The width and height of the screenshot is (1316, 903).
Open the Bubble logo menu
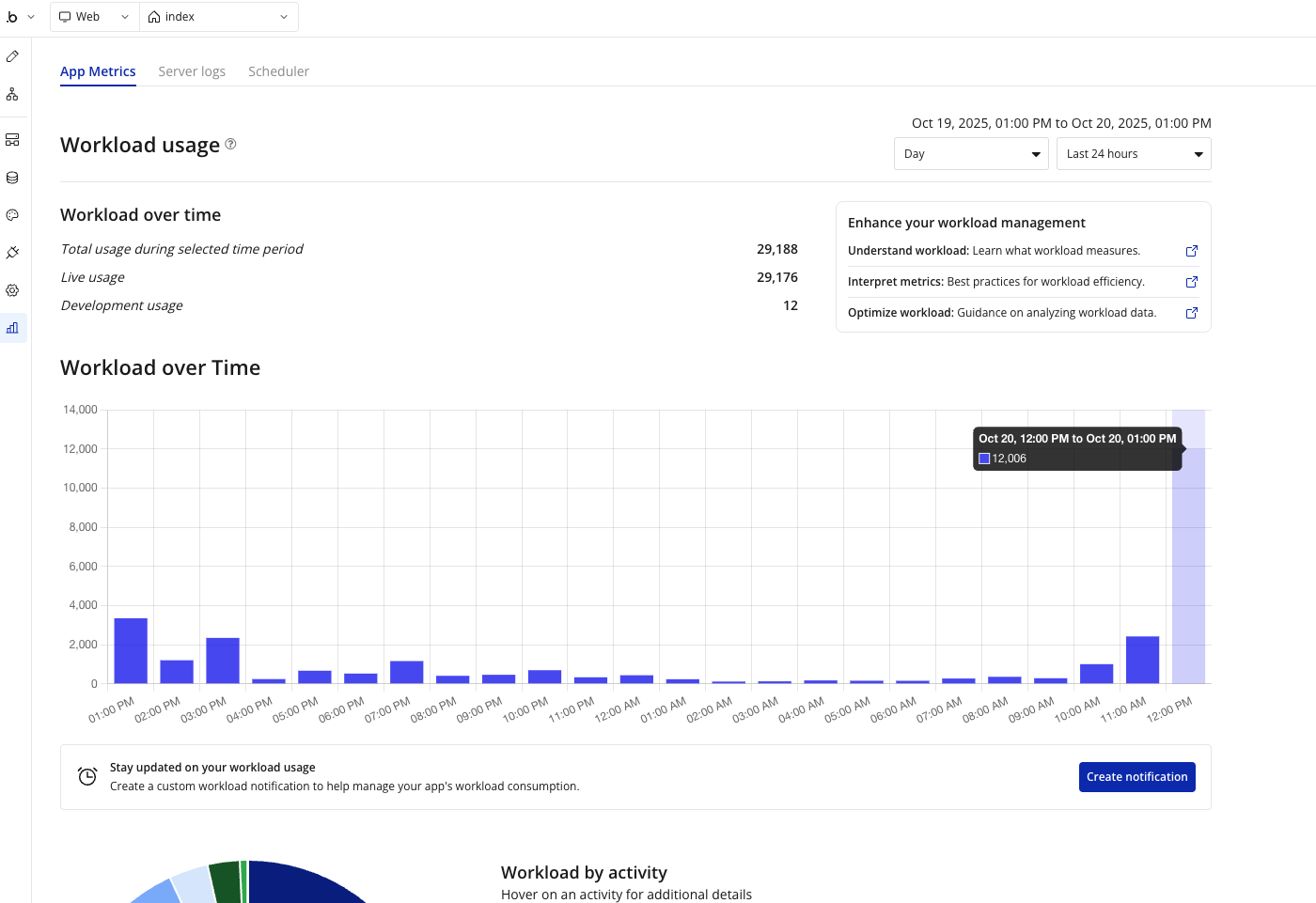[x=12, y=17]
